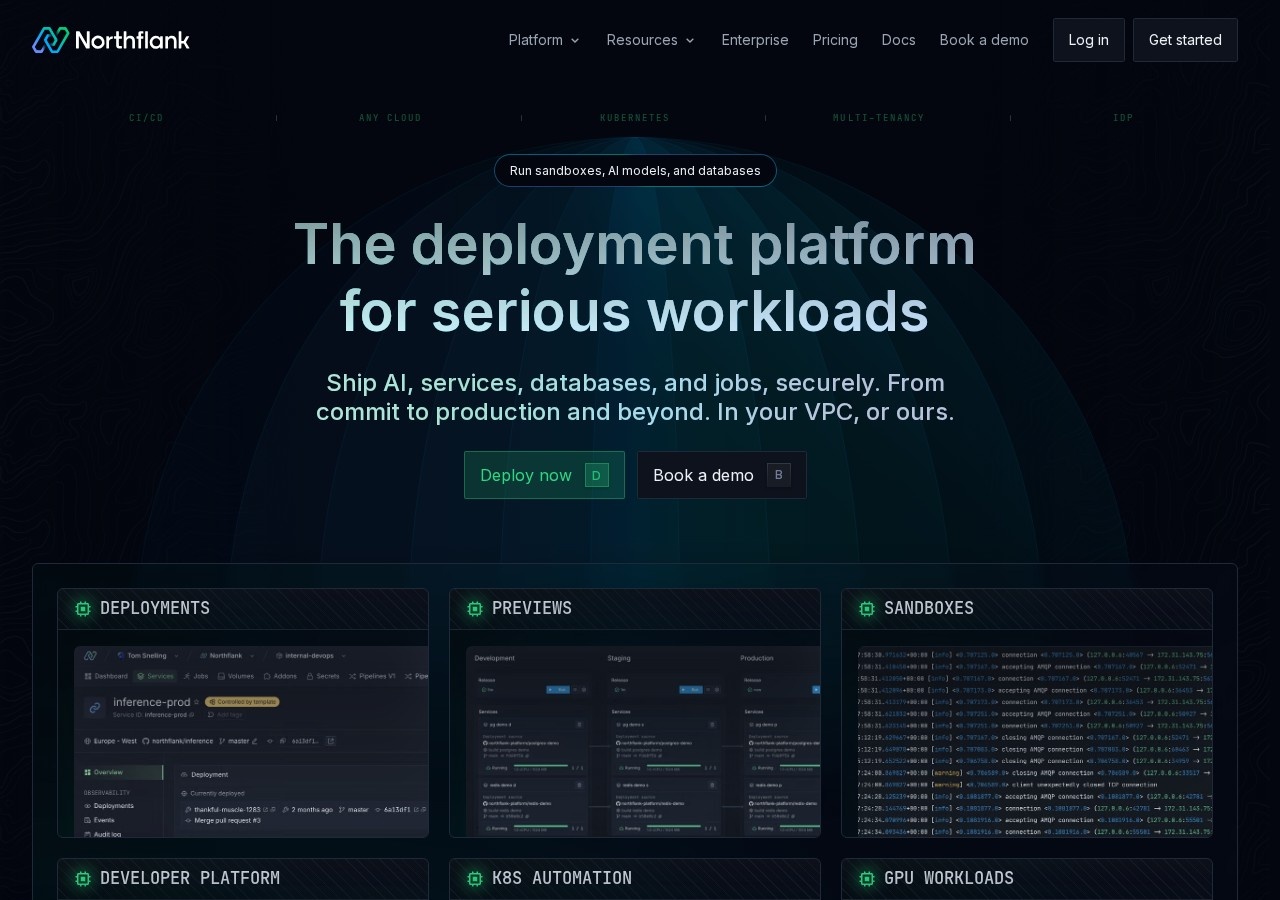Open the GPU WORKLOADS card heading
The width and height of the screenshot is (1280, 900).
949,878
